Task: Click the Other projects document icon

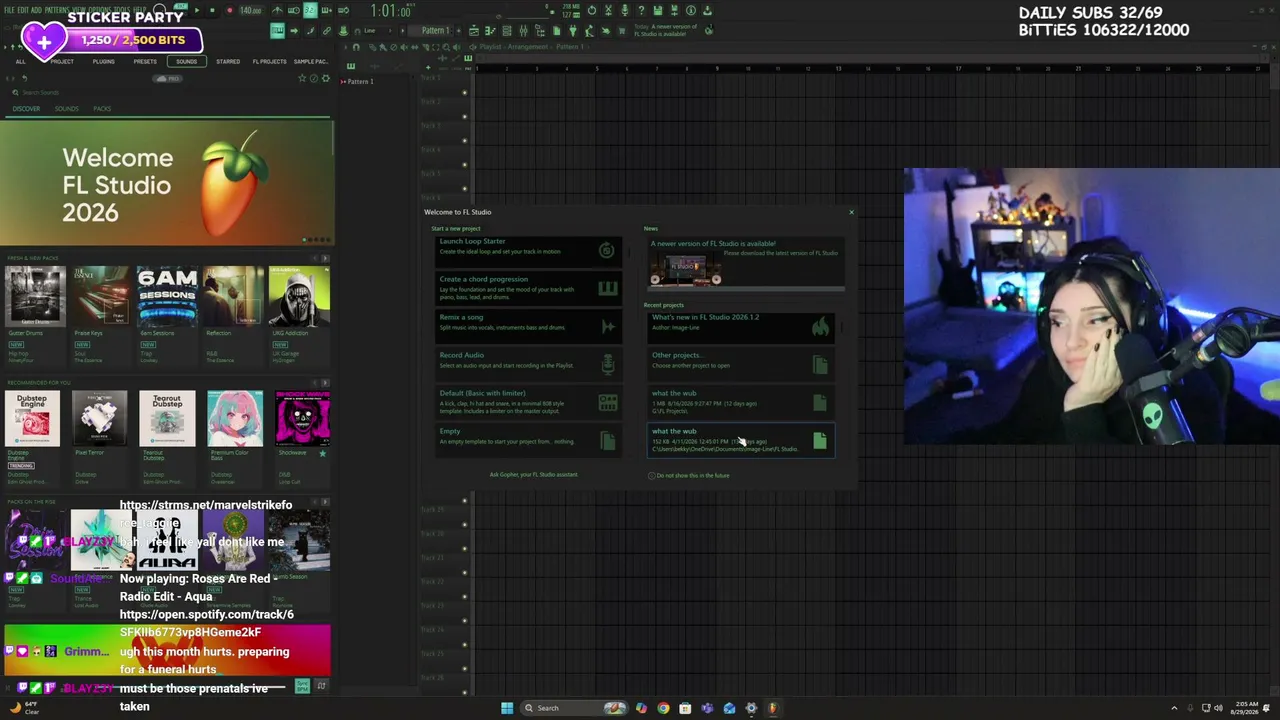Action: [820, 365]
